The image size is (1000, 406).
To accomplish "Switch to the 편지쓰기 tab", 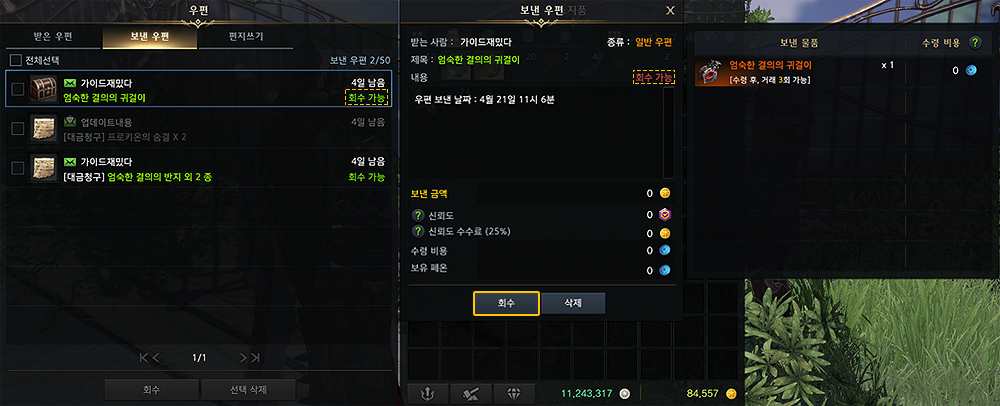I will point(246,36).
